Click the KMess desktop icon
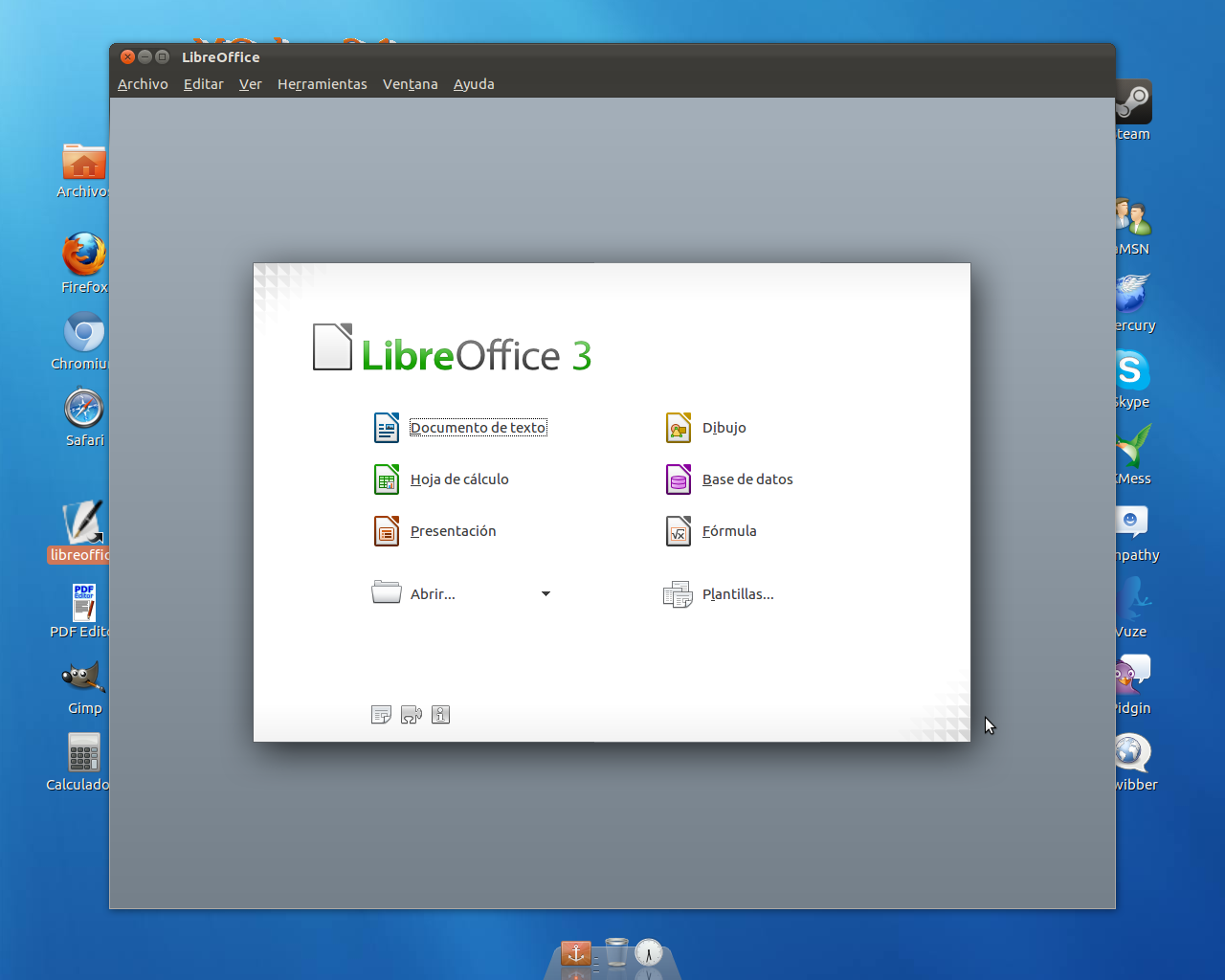Image resolution: width=1225 pixels, height=980 pixels. [x=1134, y=446]
